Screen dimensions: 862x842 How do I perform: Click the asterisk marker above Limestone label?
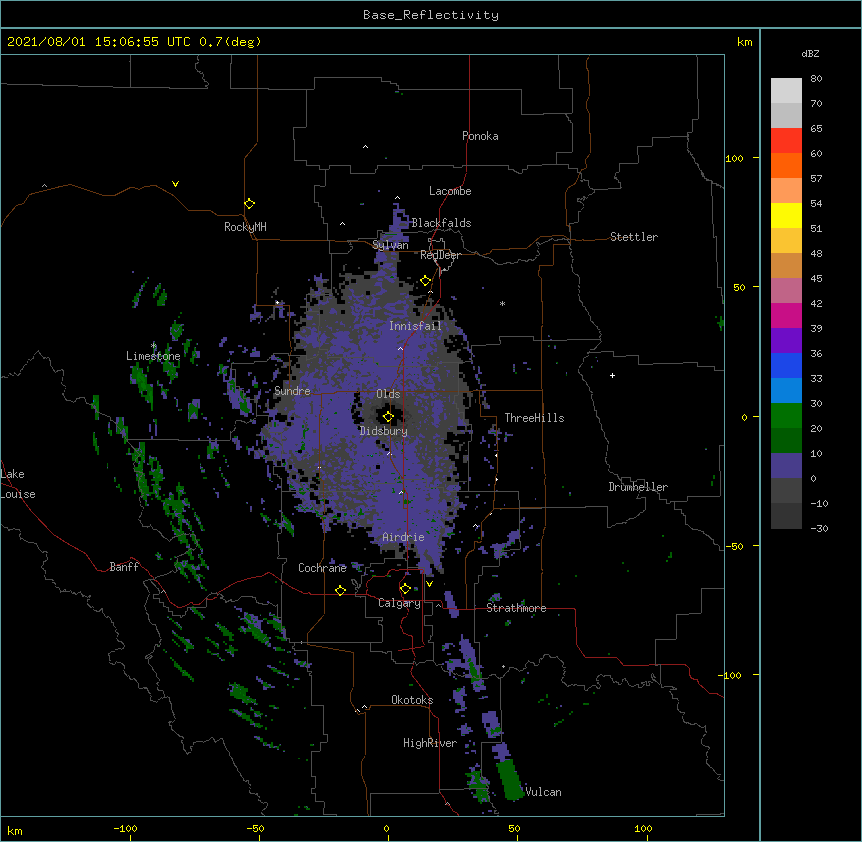click(x=153, y=346)
